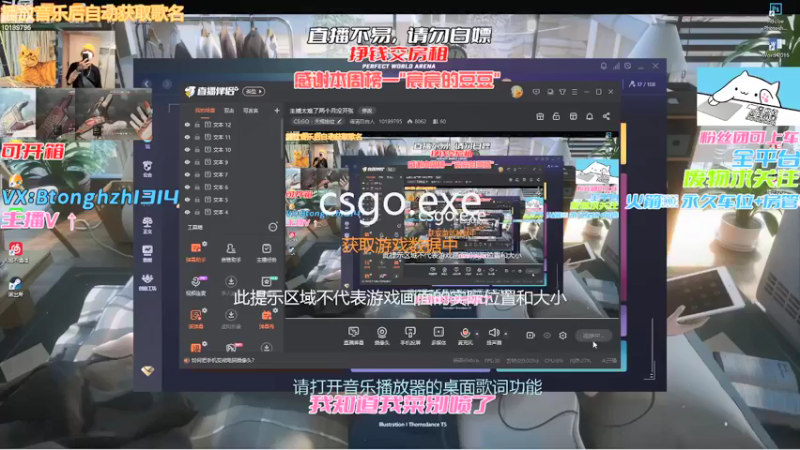Screen dimensions: 800x450
Task: Click the 连接中 stream button
Action: (x=593, y=335)
